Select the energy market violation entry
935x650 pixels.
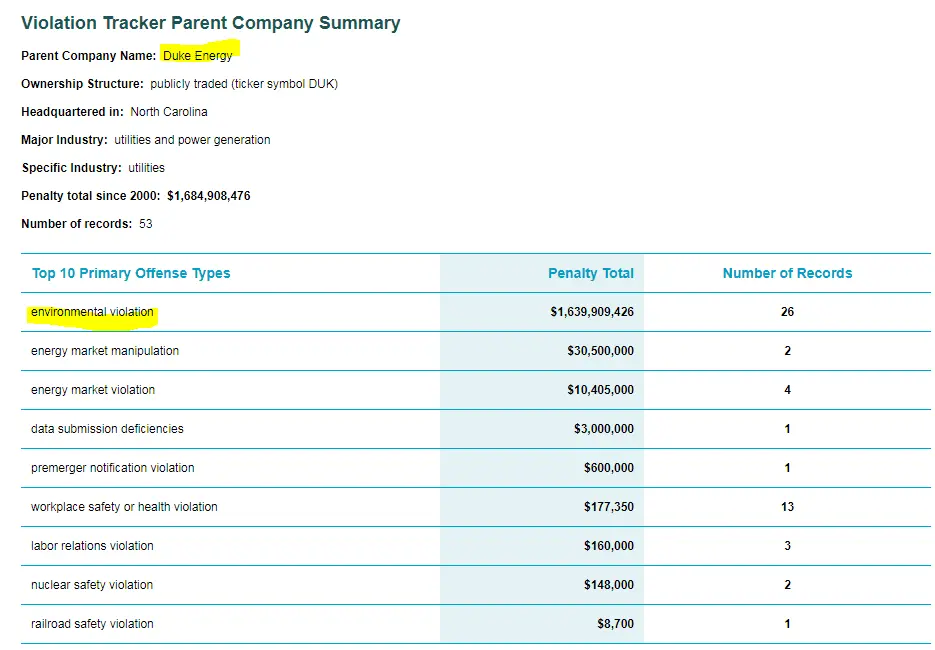[93, 390]
